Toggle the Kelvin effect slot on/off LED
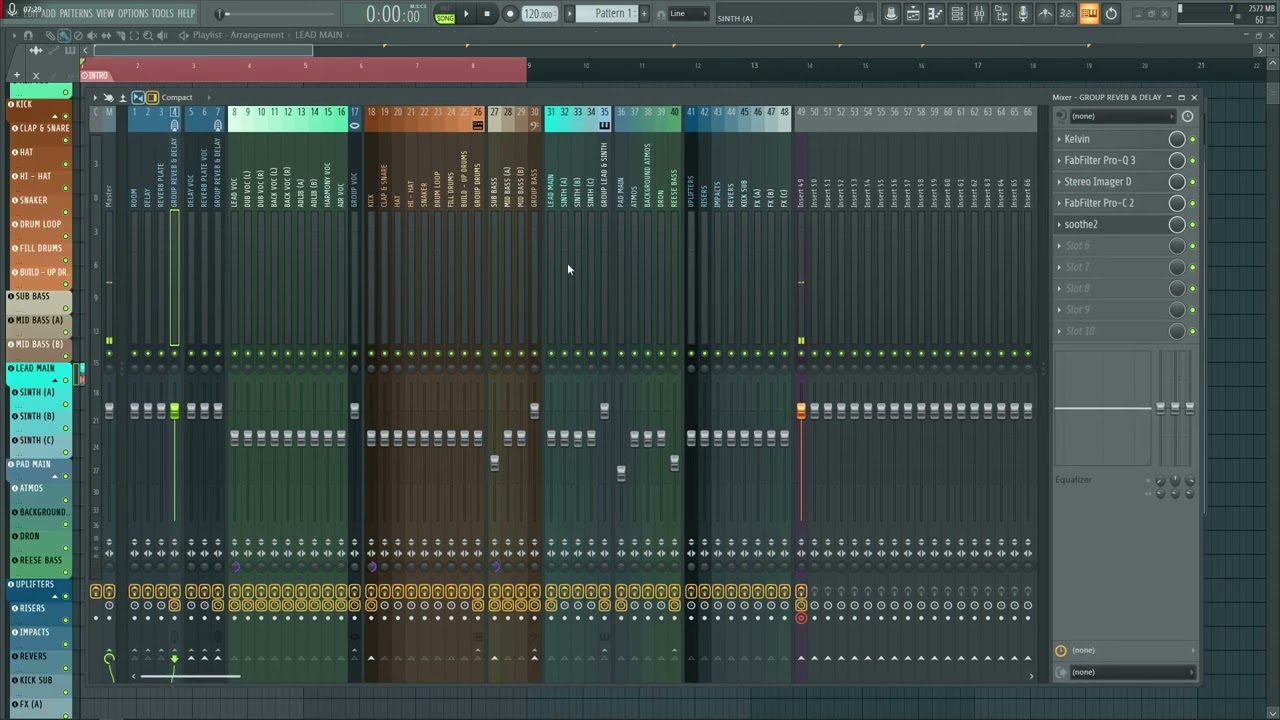The image size is (1280, 720). coord(1192,139)
